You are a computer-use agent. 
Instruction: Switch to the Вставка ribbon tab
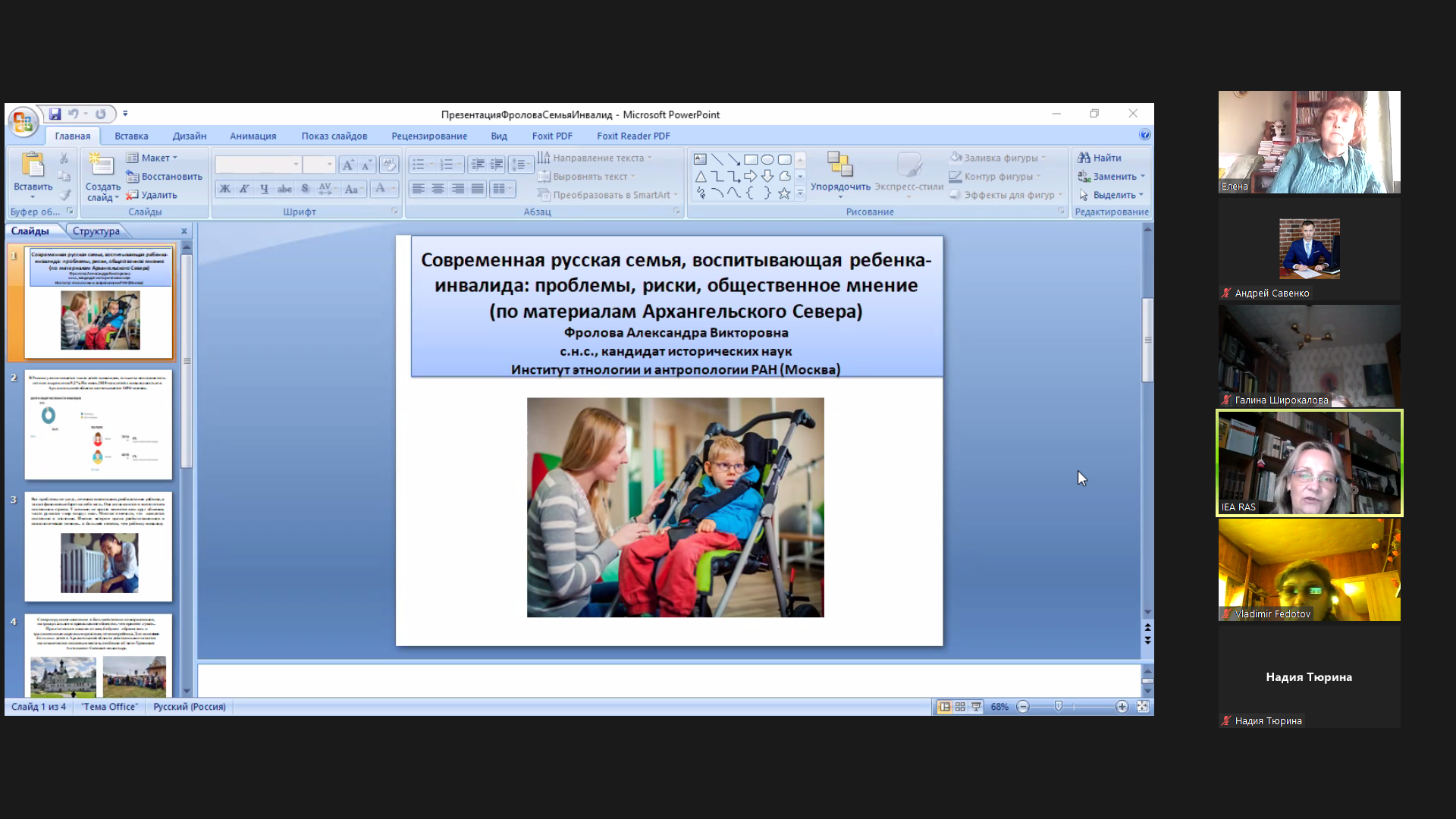point(131,136)
